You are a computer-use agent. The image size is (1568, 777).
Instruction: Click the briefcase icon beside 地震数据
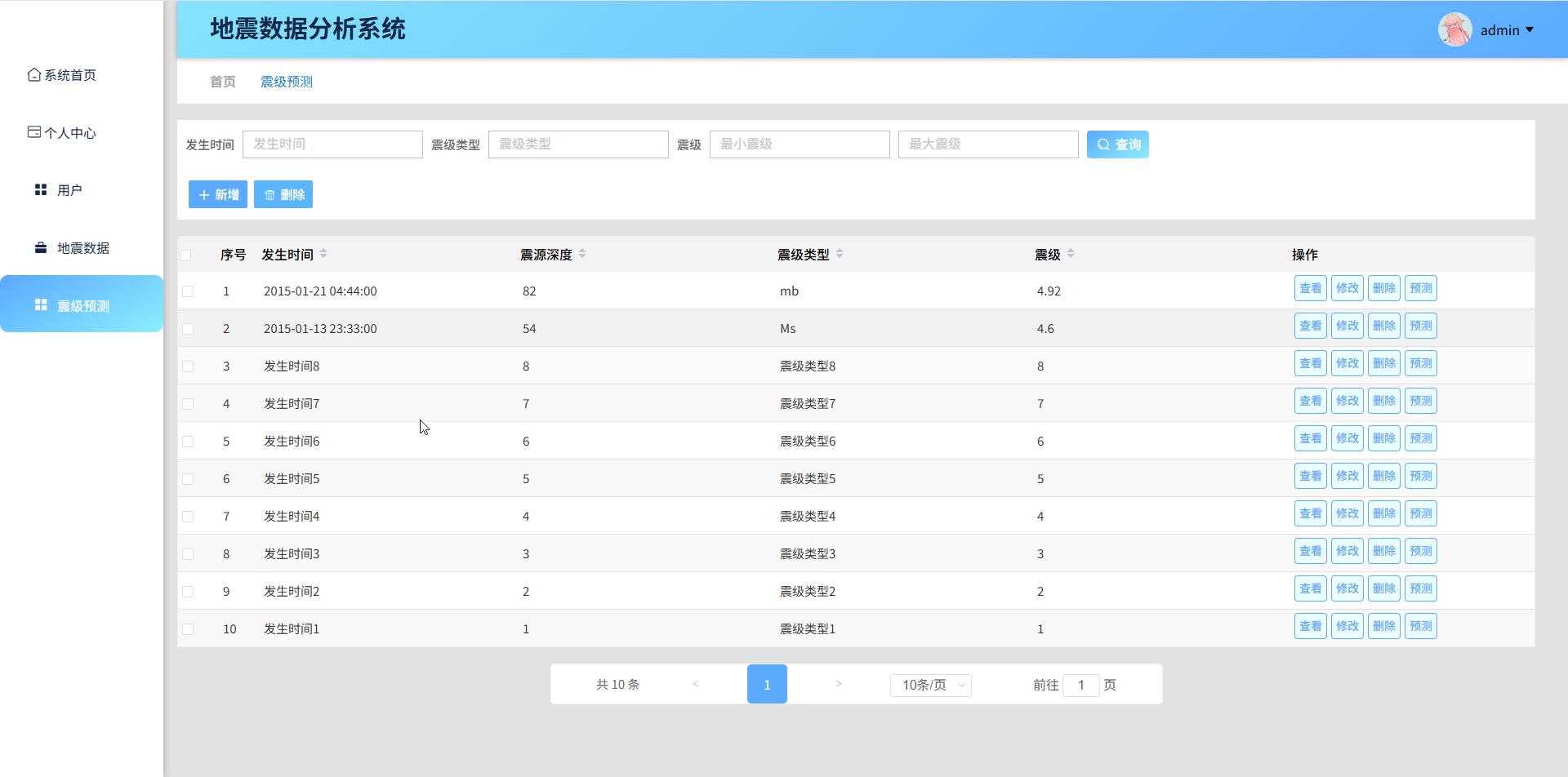[x=41, y=248]
